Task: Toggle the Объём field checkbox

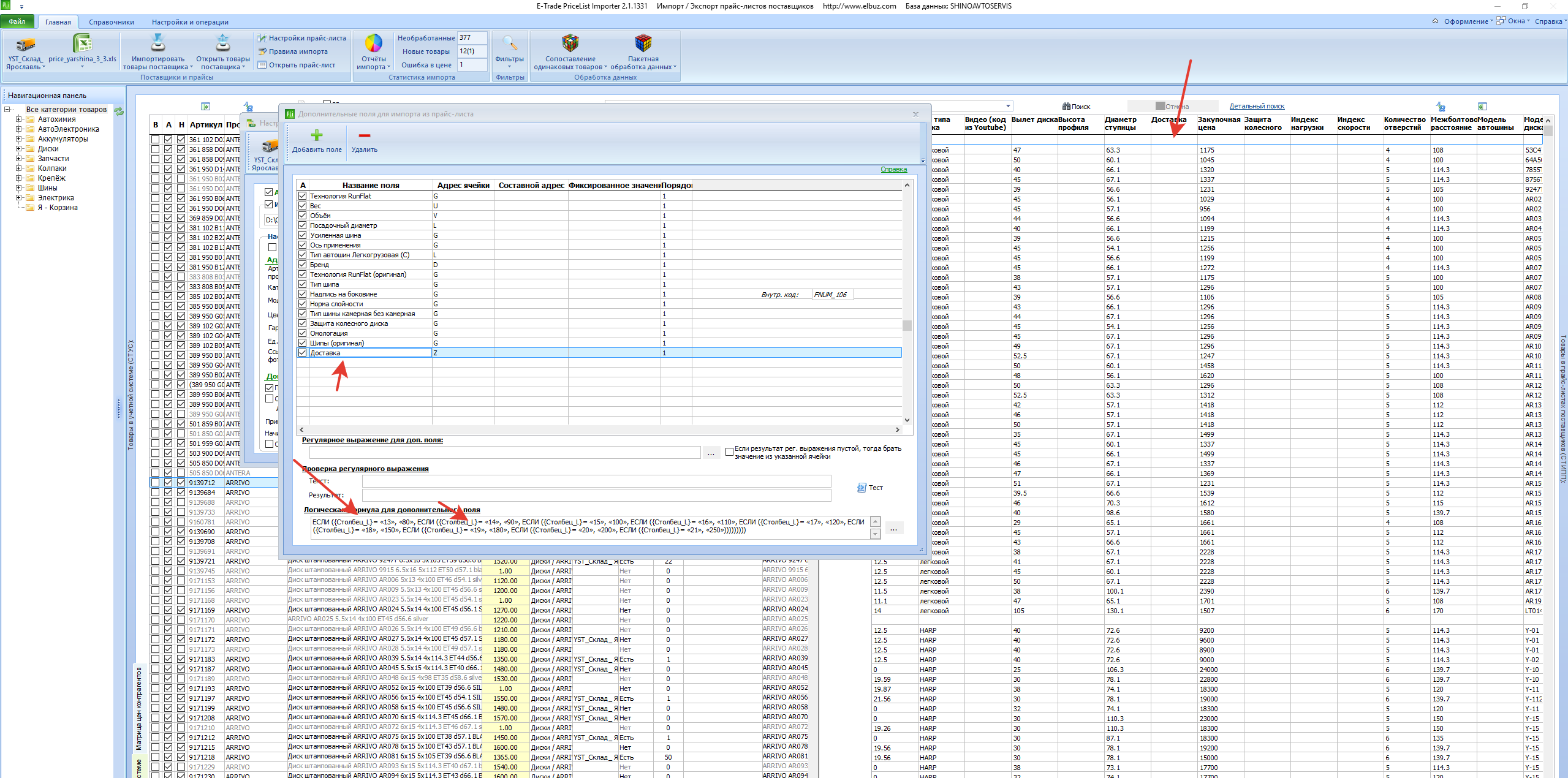Action: click(302, 216)
